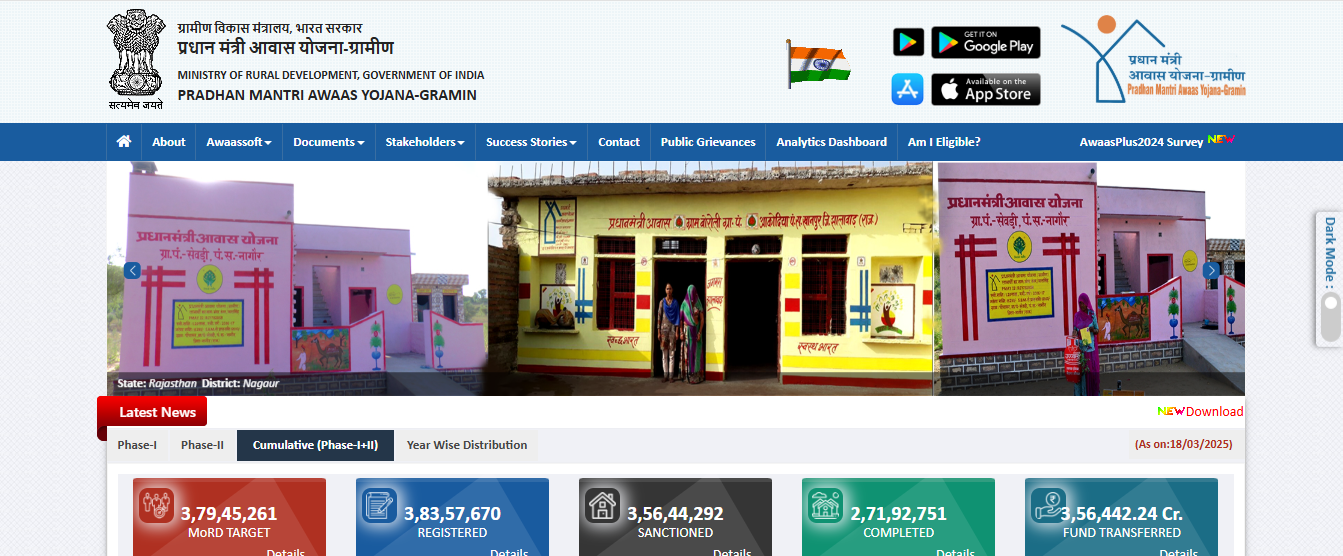Switch to the Phase-II tab

(x=202, y=445)
